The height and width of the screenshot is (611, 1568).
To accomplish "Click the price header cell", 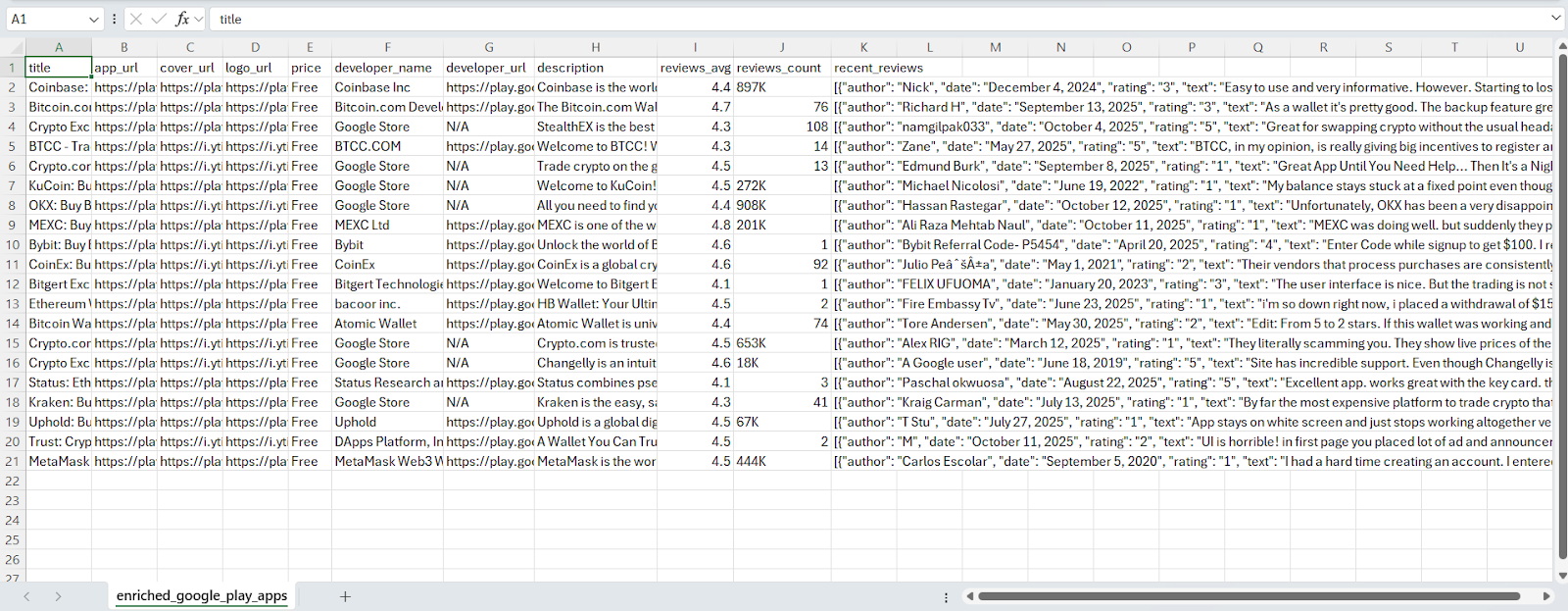I will pyautogui.click(x=310, y=68).
